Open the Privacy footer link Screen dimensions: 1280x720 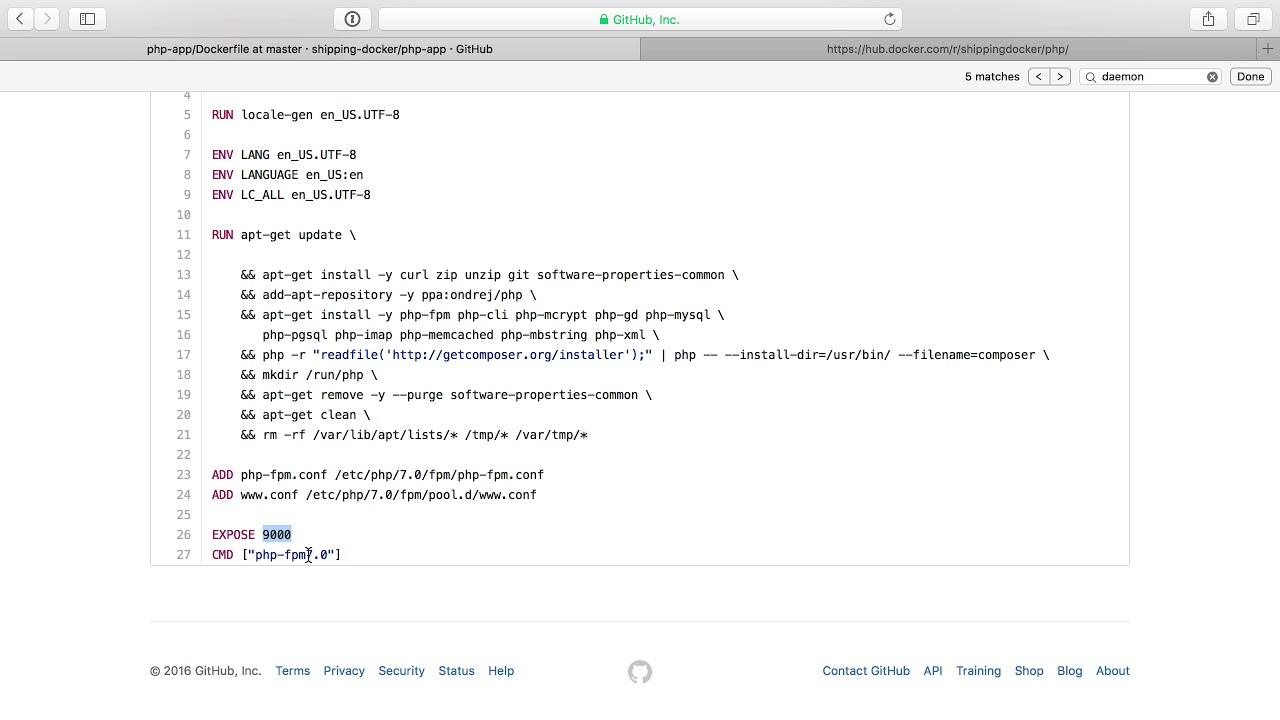344,671
